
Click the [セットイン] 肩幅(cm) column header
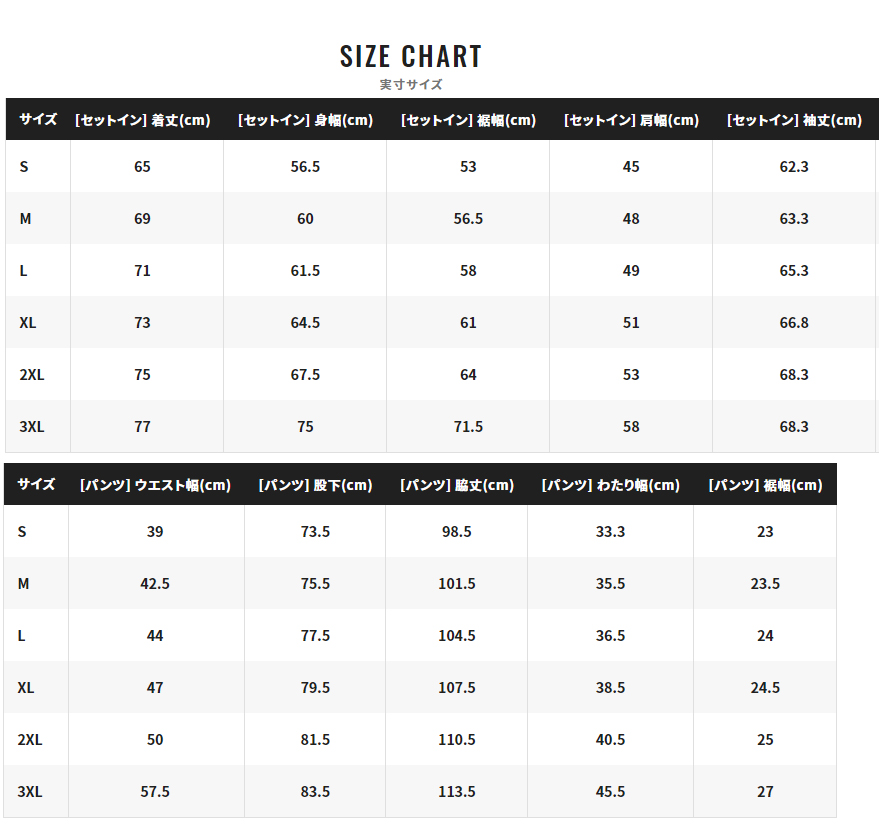tap(631, 120)
